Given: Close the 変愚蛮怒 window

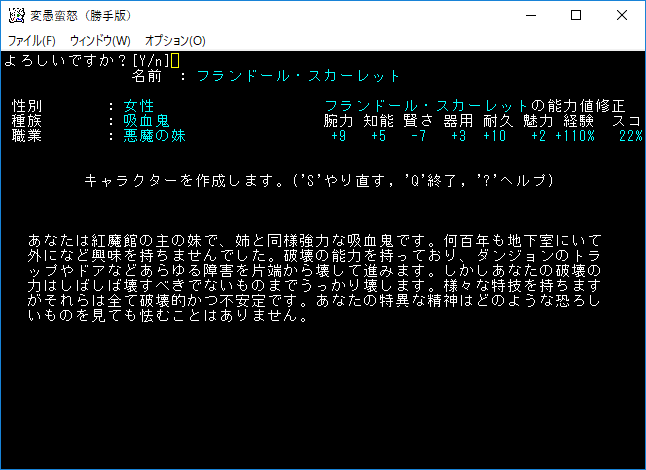Looking at the screenshot, I should 621,16.
